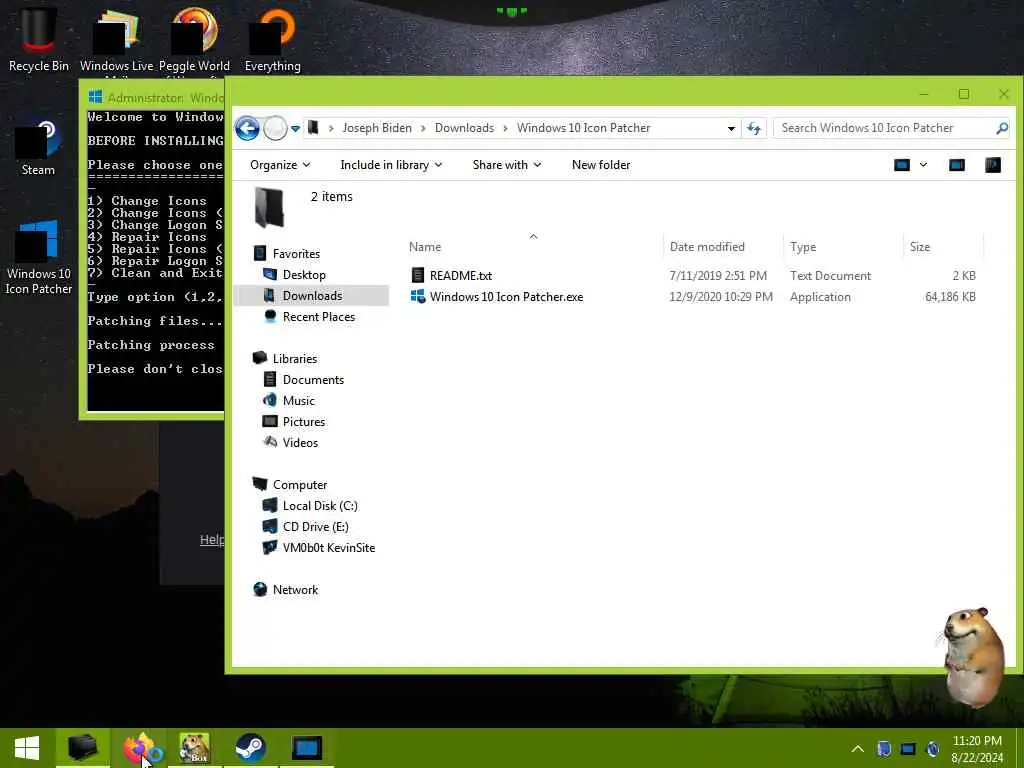Click Downloads in the address breadcrumb
The image size is (1024, 768).
464,128
